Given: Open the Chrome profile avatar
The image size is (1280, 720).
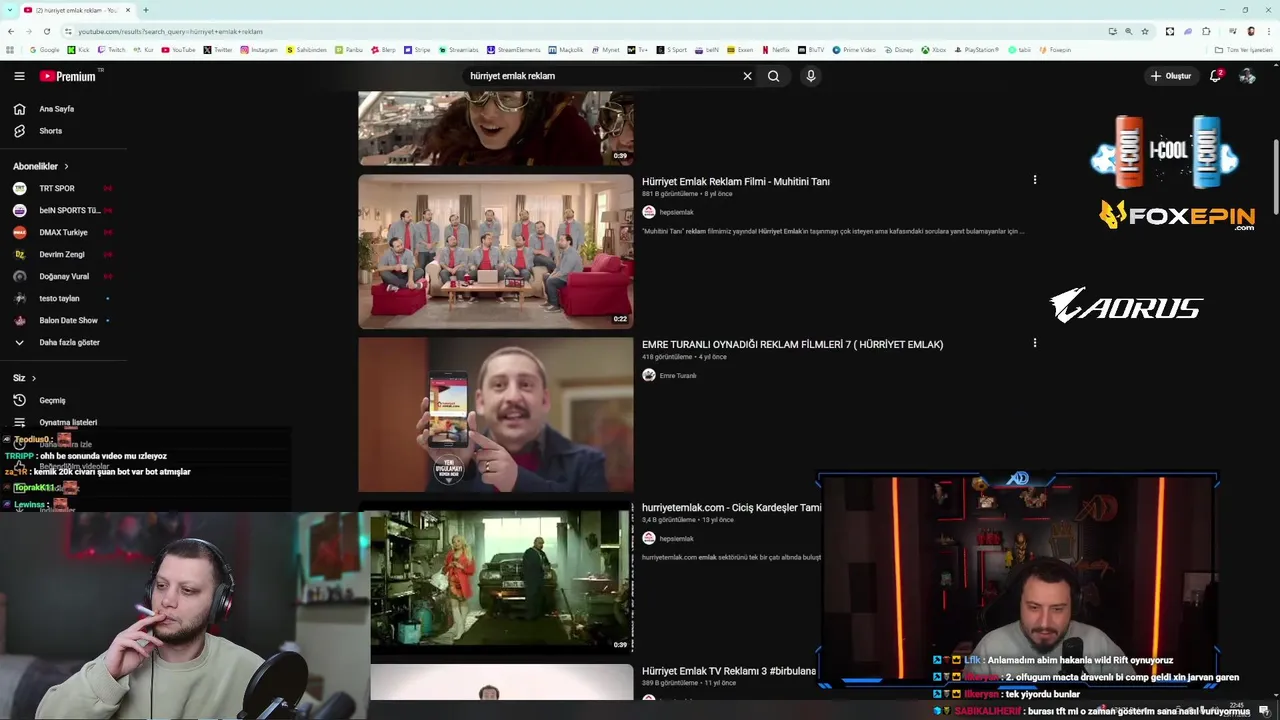Looking at the screenshot, I should [1251, 31].
